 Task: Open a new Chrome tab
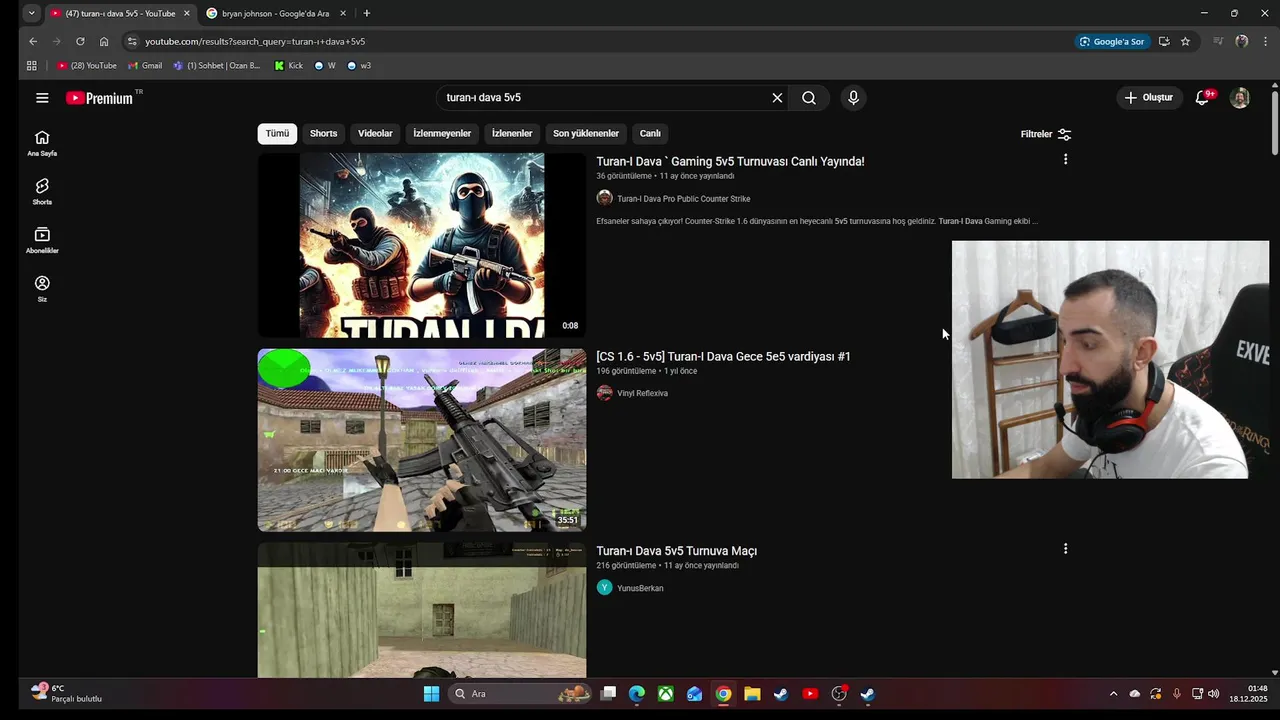(x=366, y=13)
